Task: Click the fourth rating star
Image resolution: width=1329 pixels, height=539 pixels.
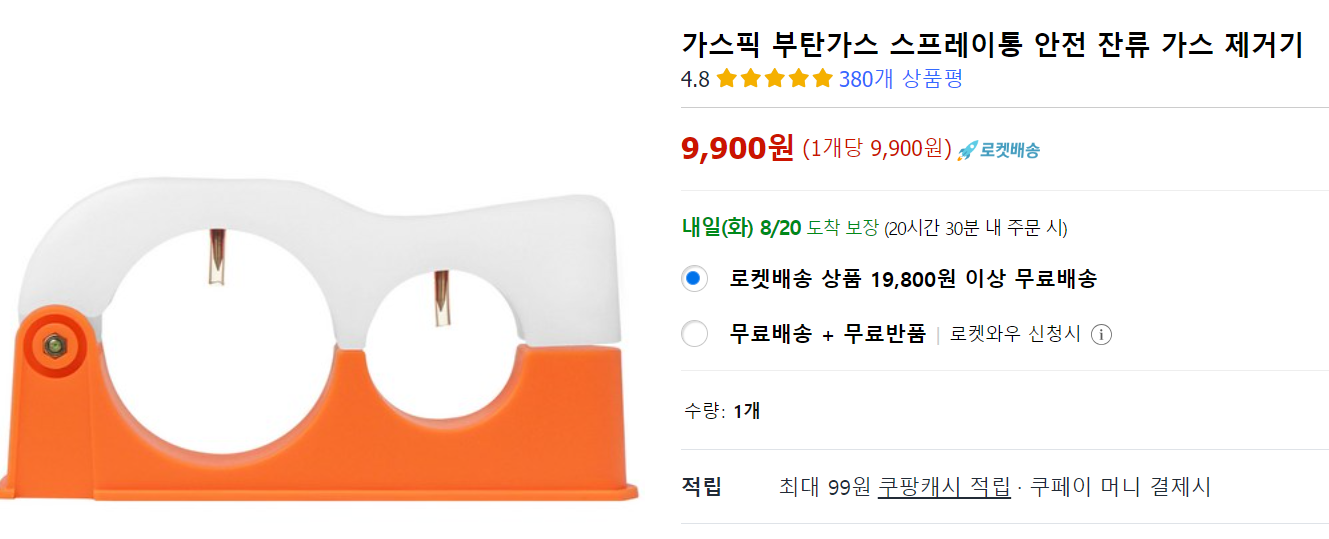Action: click(799, 79)
